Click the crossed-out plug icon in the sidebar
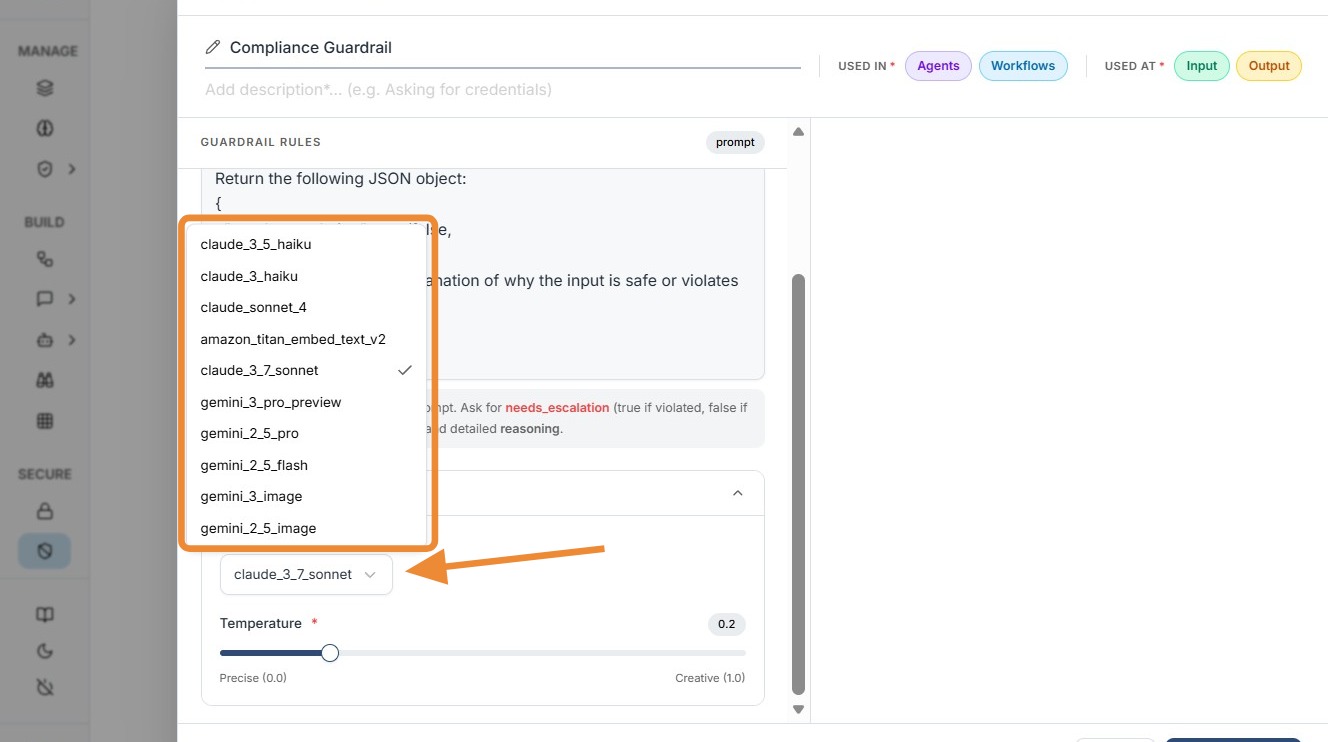1328x742 pixels. coord(44,687)
